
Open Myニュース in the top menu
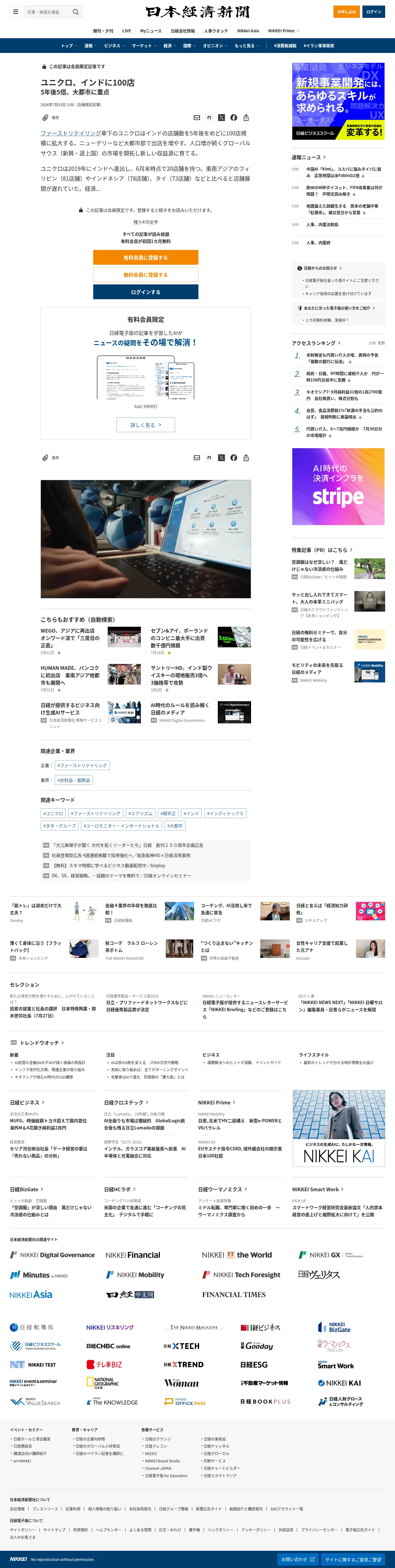pyautogui.click(x=151, y=30)
